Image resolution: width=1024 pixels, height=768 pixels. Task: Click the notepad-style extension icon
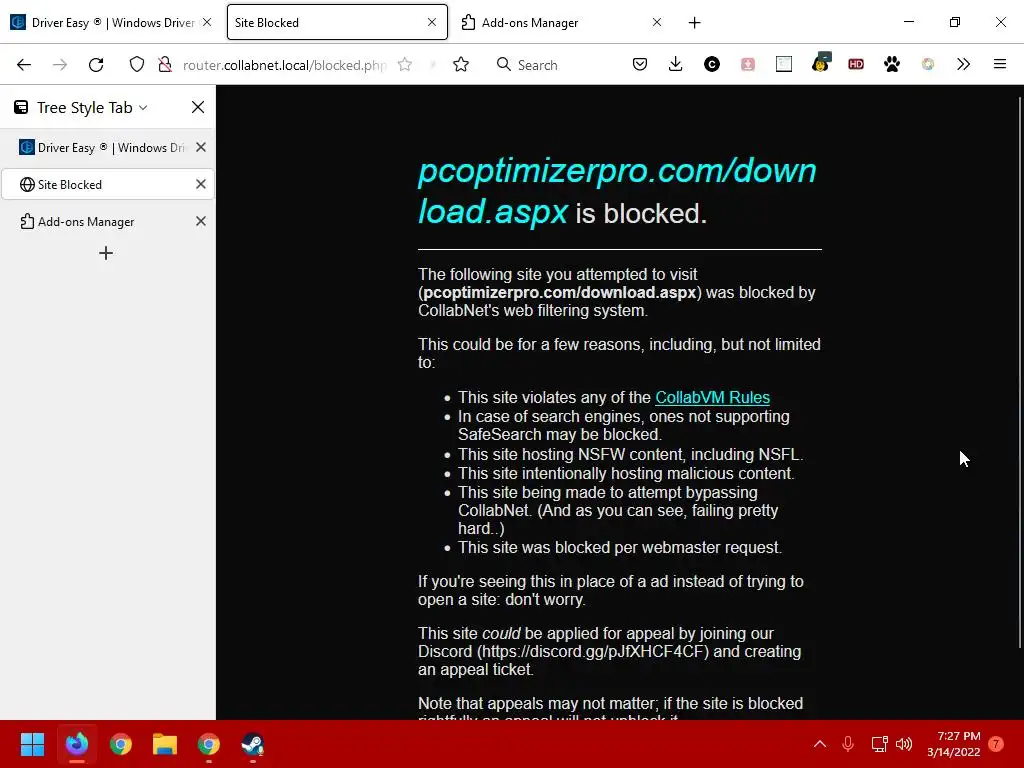click(784, 64)
